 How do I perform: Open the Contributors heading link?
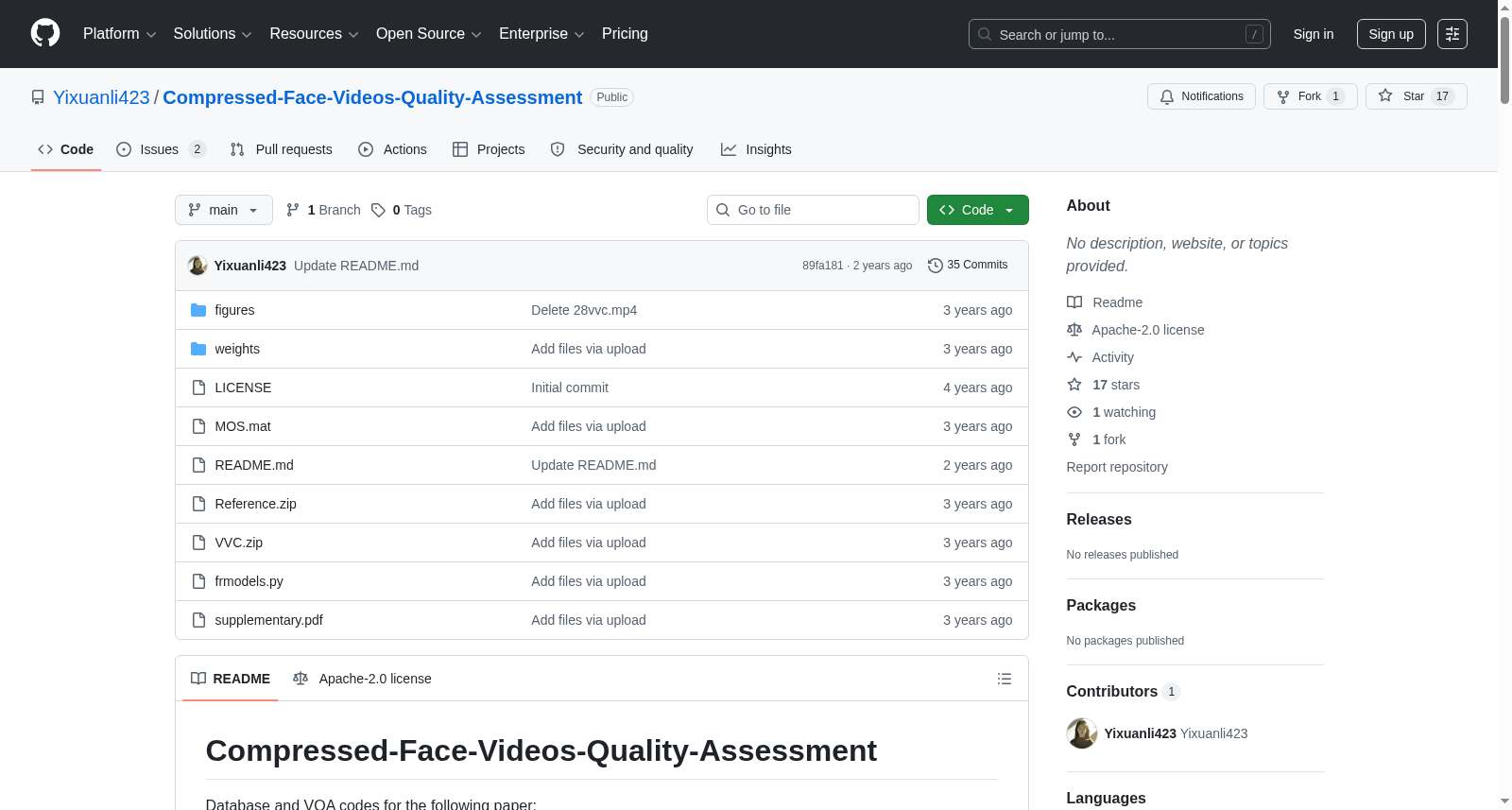1124,692
